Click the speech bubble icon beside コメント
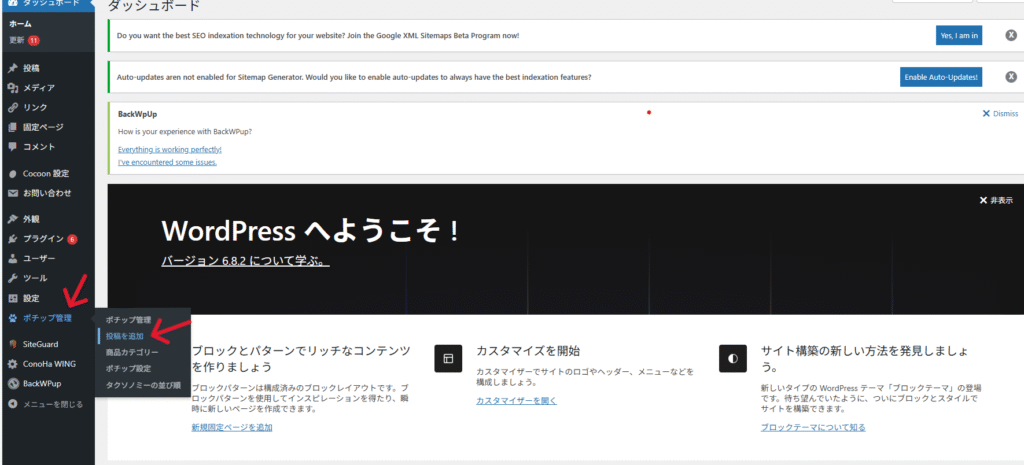 coord(12,146)
